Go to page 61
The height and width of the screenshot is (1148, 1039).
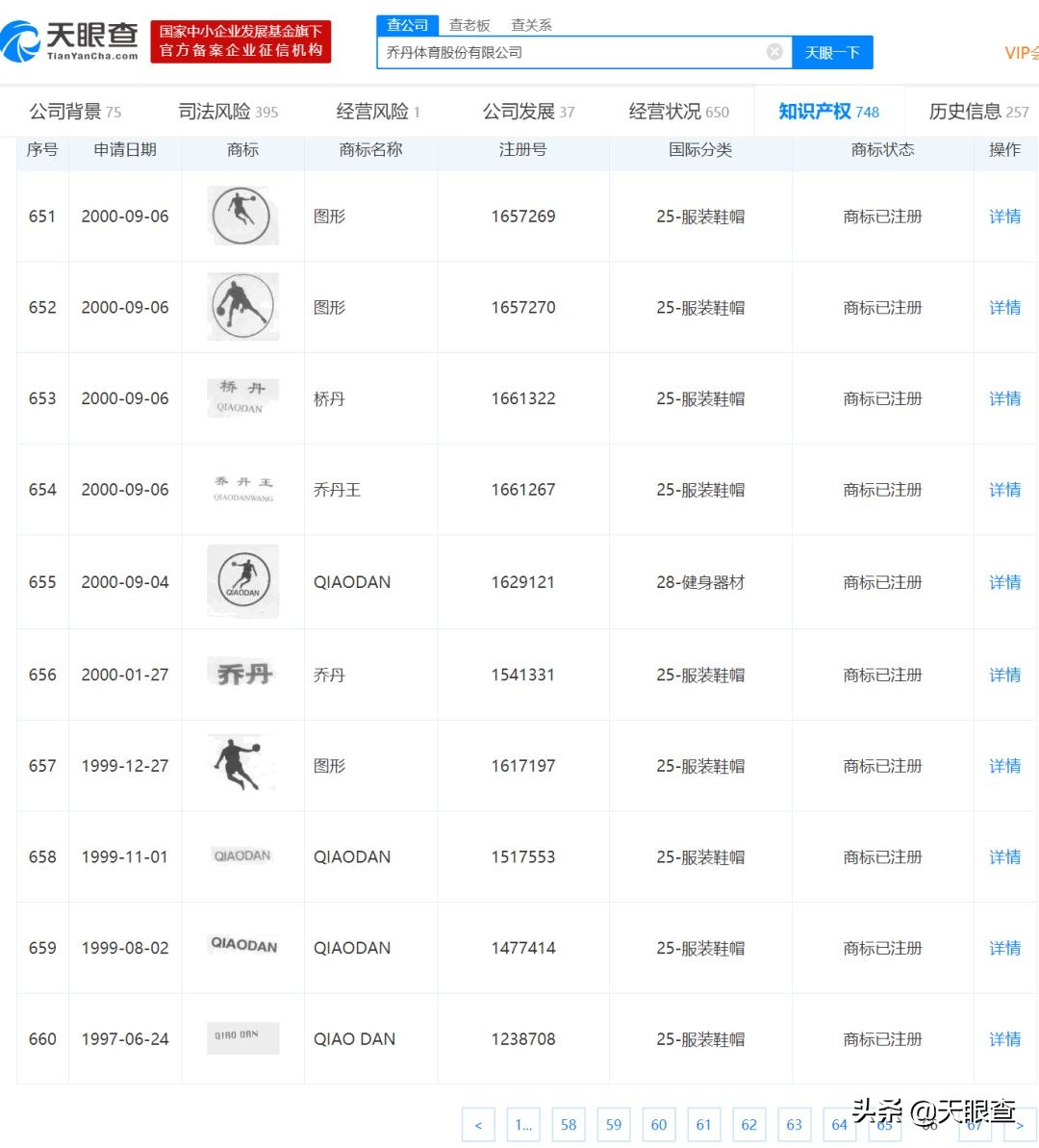pos(703,1125)
